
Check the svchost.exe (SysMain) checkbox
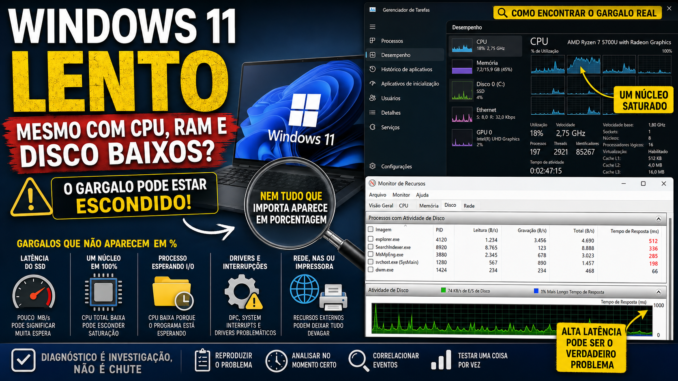371,262
